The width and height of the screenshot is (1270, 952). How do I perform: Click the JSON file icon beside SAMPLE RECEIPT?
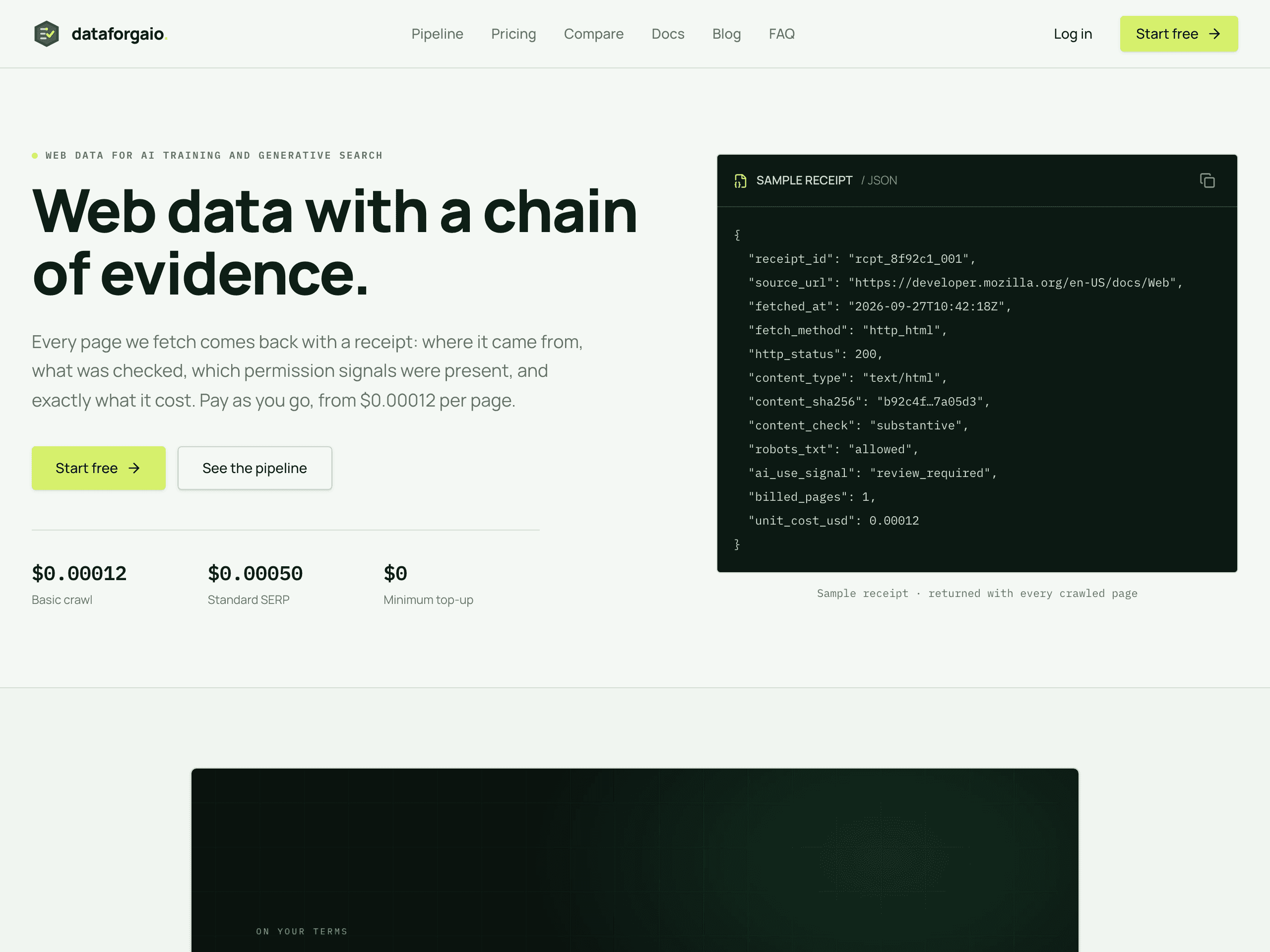pos(741,181)
